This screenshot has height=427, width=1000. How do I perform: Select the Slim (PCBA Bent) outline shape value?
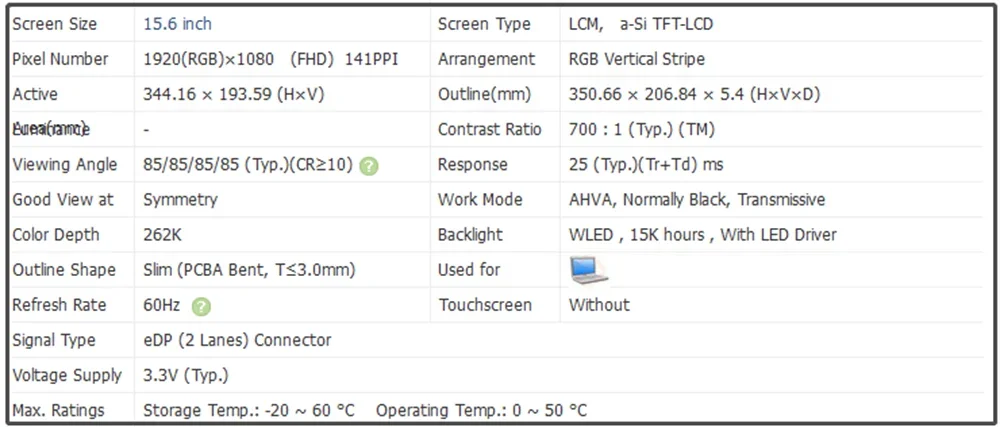[x=249, y=269]
